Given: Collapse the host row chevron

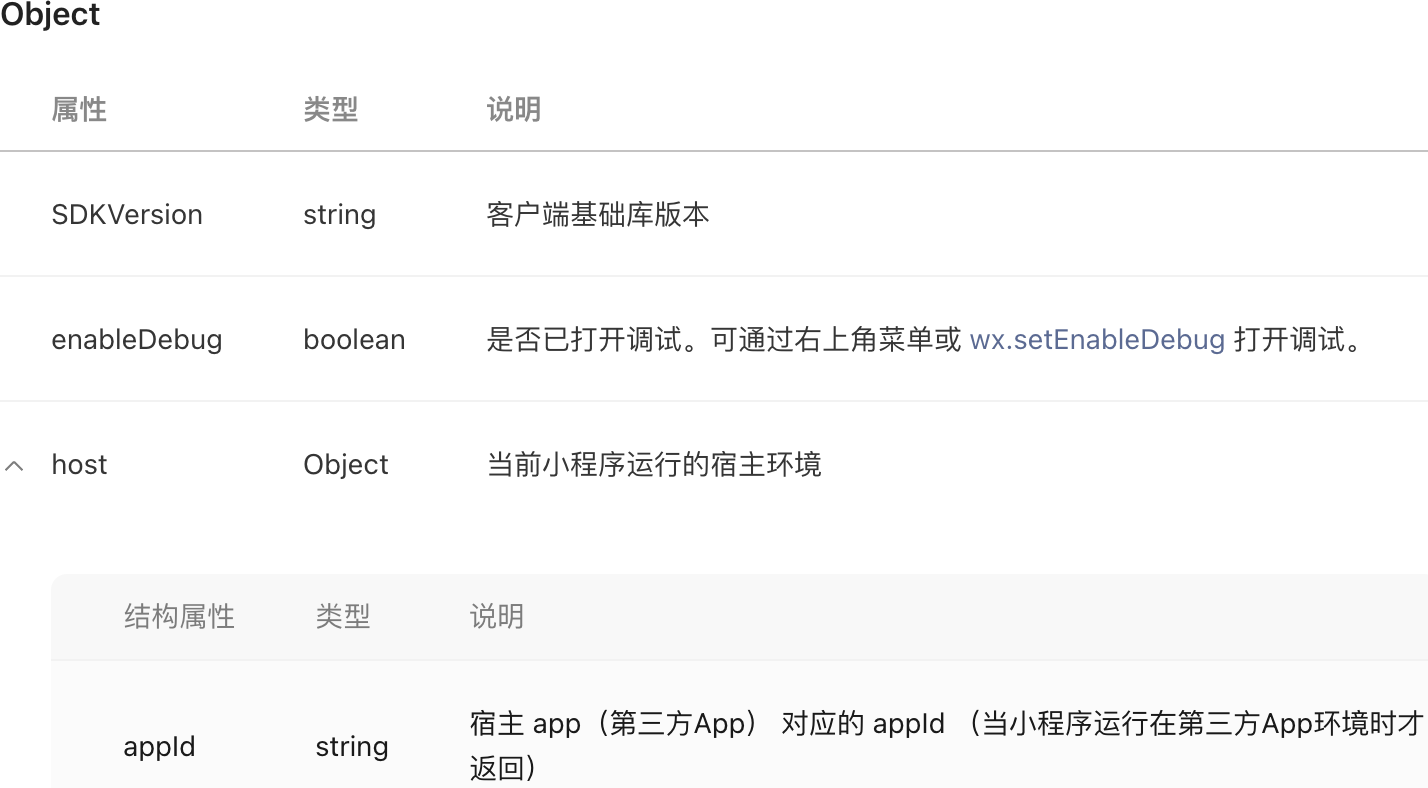Looking at the screenshot, I should click(x=14, y=465).
